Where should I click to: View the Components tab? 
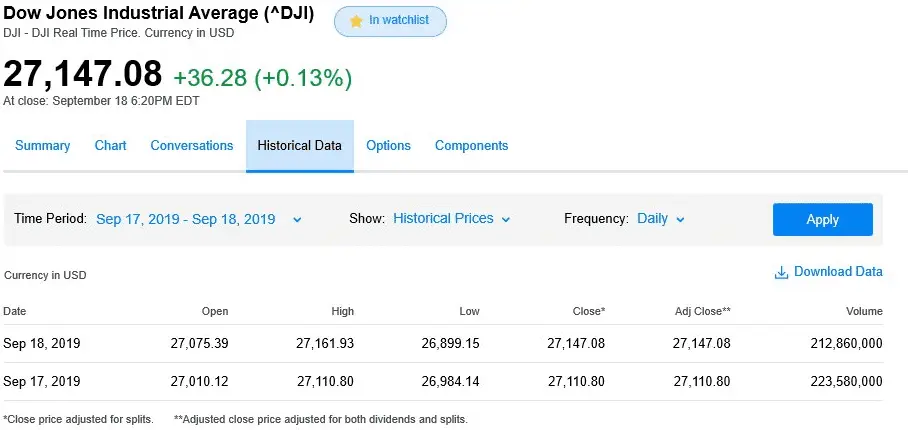click(471, 146)
